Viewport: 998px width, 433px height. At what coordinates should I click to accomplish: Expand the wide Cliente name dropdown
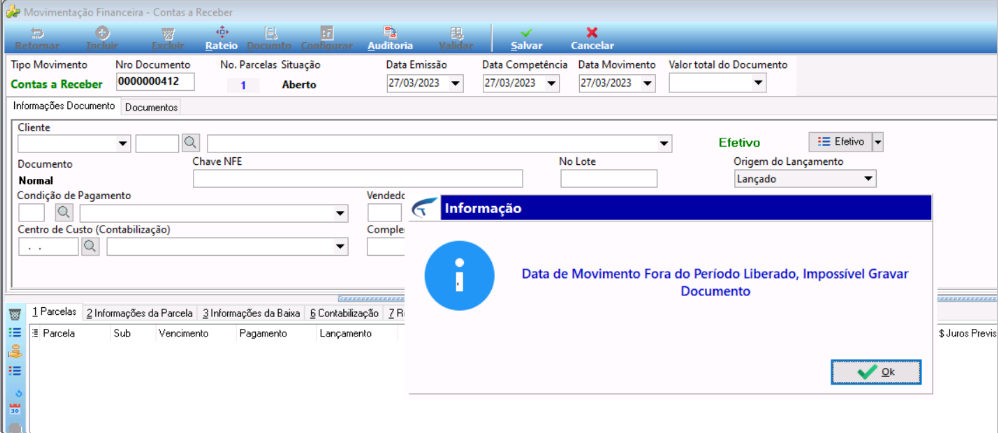[x=664, y=144]
